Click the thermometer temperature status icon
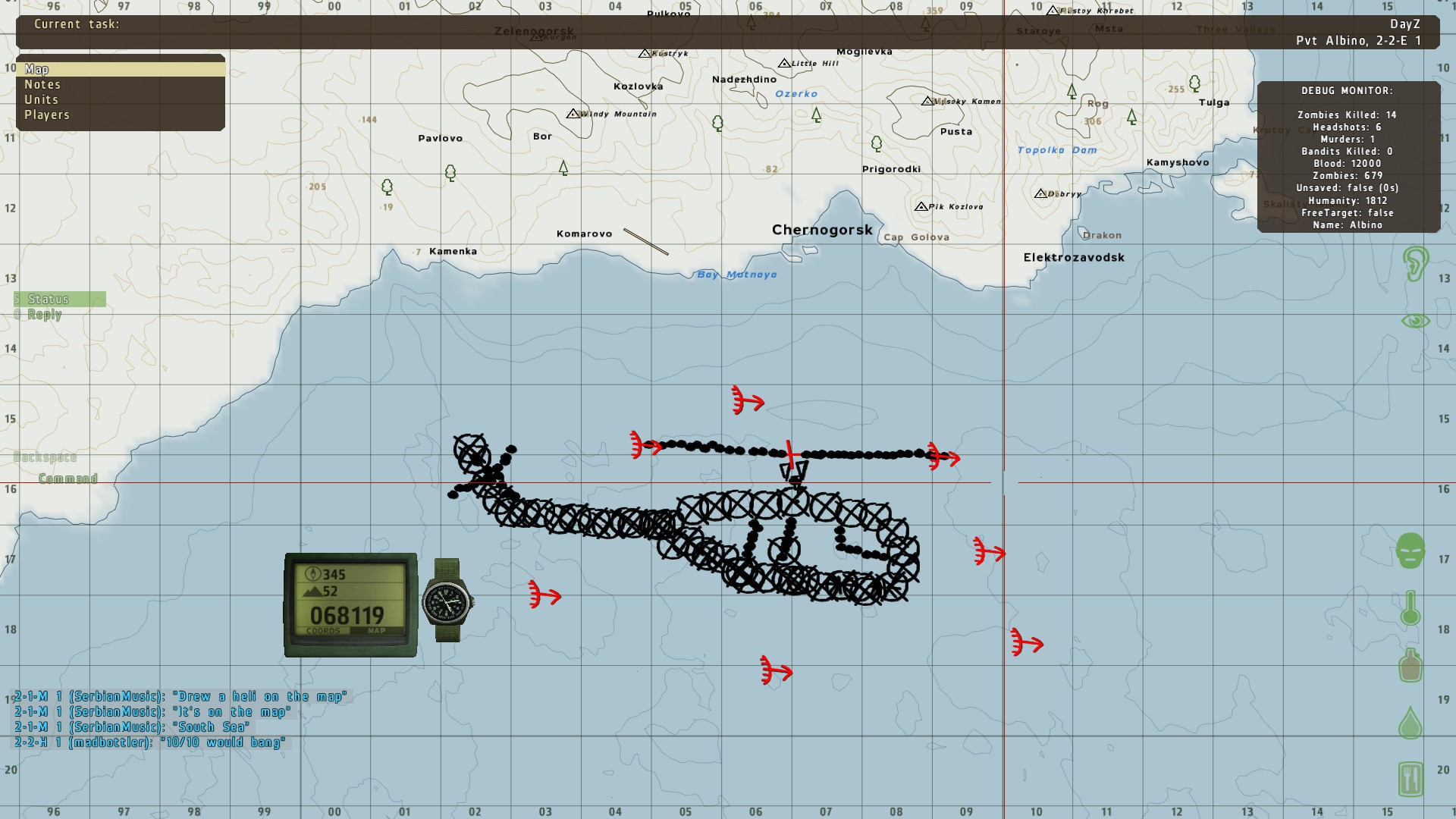1456x819 pixels. tap(1410, 608)
